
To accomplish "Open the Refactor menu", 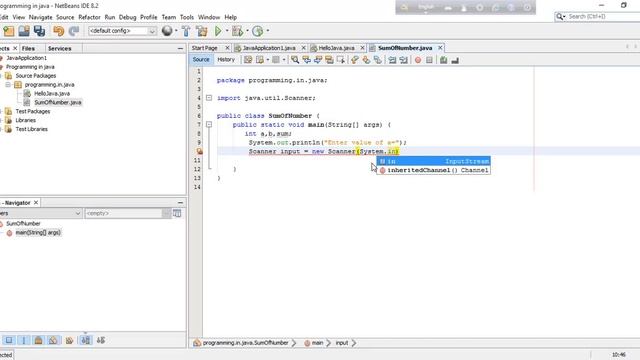I will (x=89, y=17).
